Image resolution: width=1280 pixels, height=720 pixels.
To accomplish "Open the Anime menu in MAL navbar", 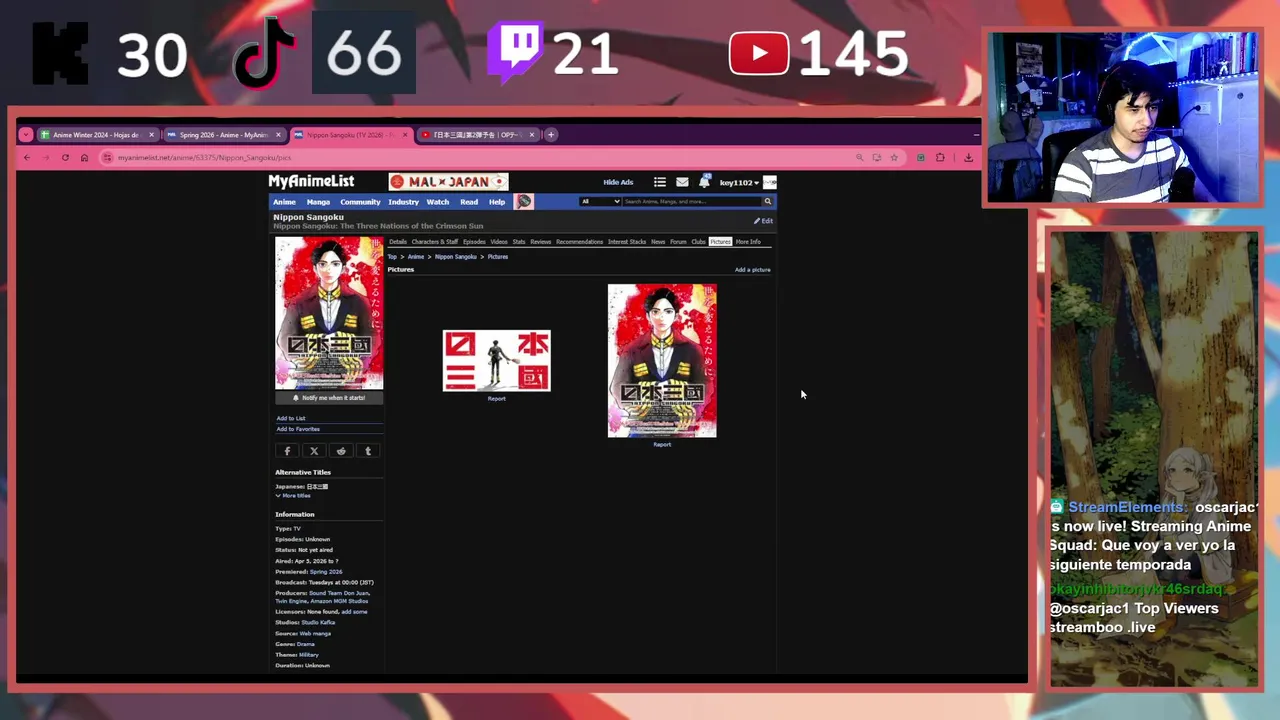I will (x=285, y=202).
